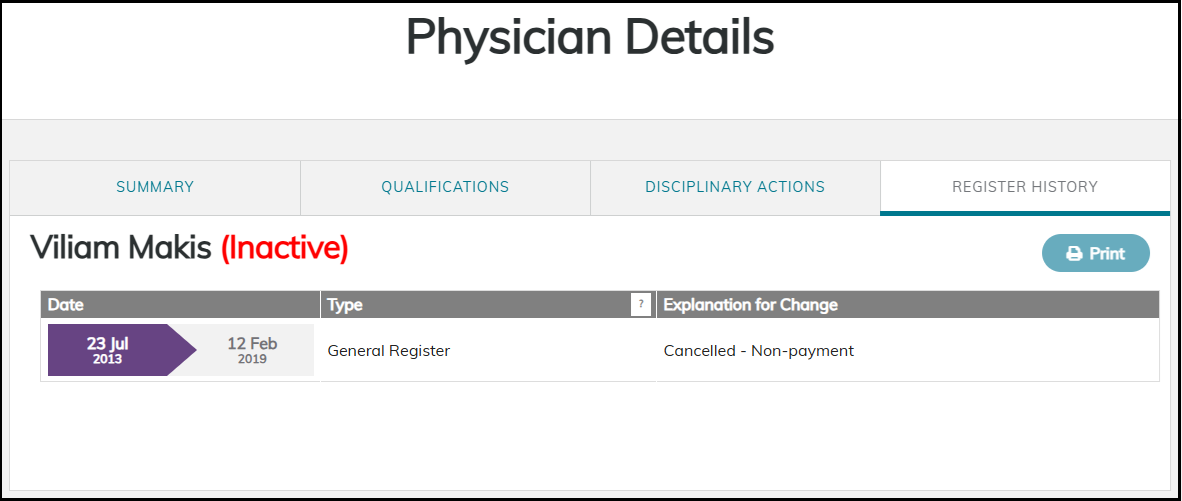Click the Explanation for Change header
This screenshot has height=501, width=1182.
click(x=750, y=305)
